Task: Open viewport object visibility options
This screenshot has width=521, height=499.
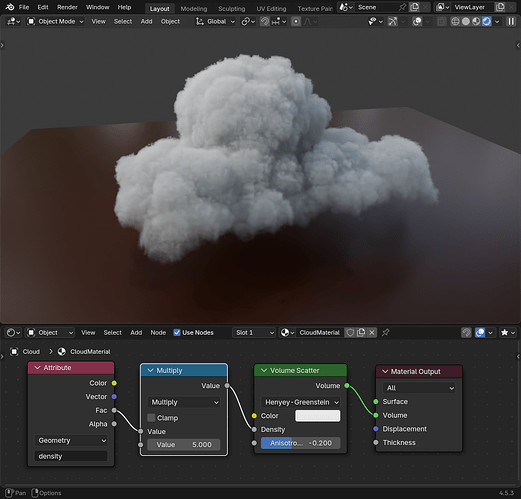Action: pos(375,21)
